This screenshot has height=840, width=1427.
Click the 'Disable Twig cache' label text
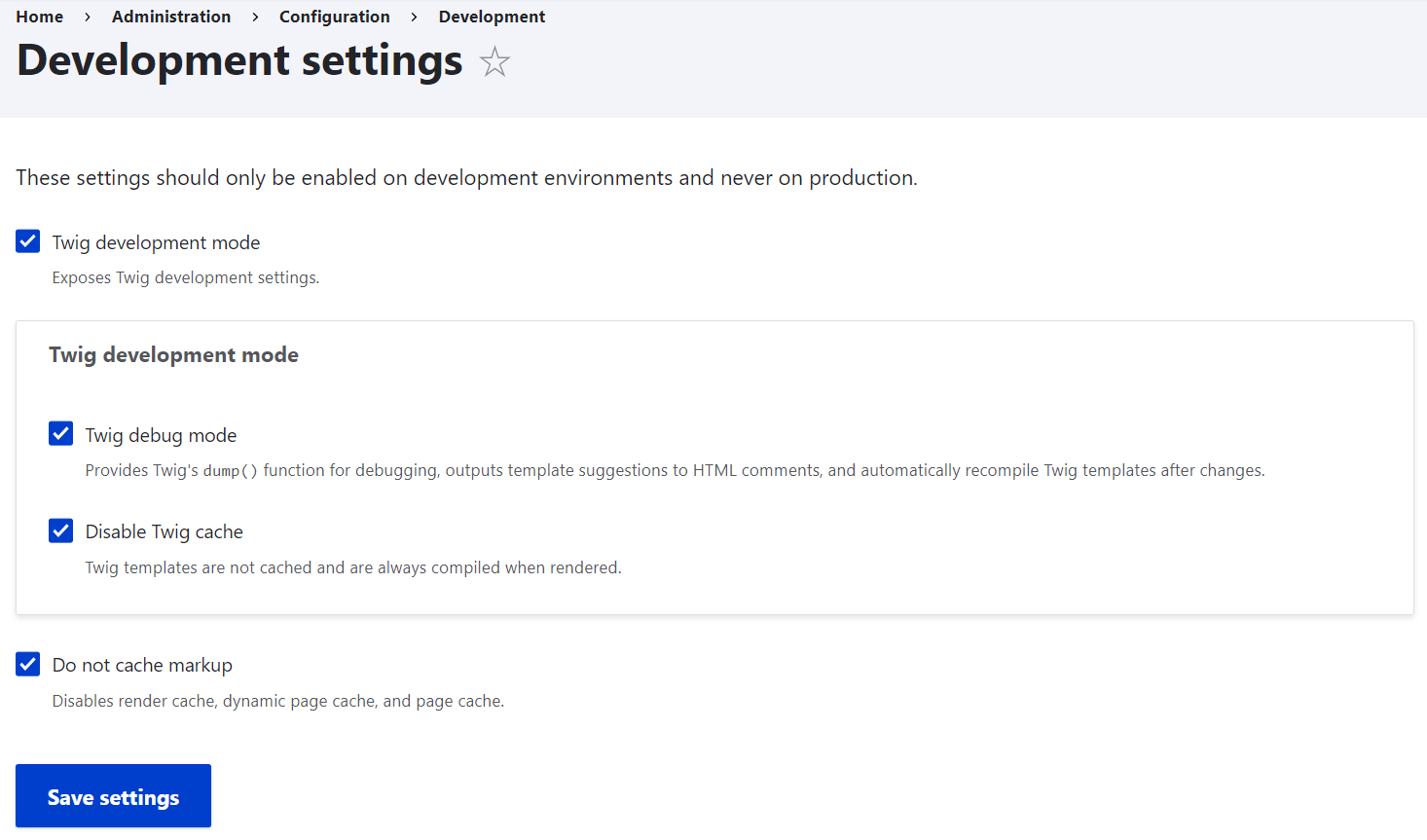[x=164, y=530]
